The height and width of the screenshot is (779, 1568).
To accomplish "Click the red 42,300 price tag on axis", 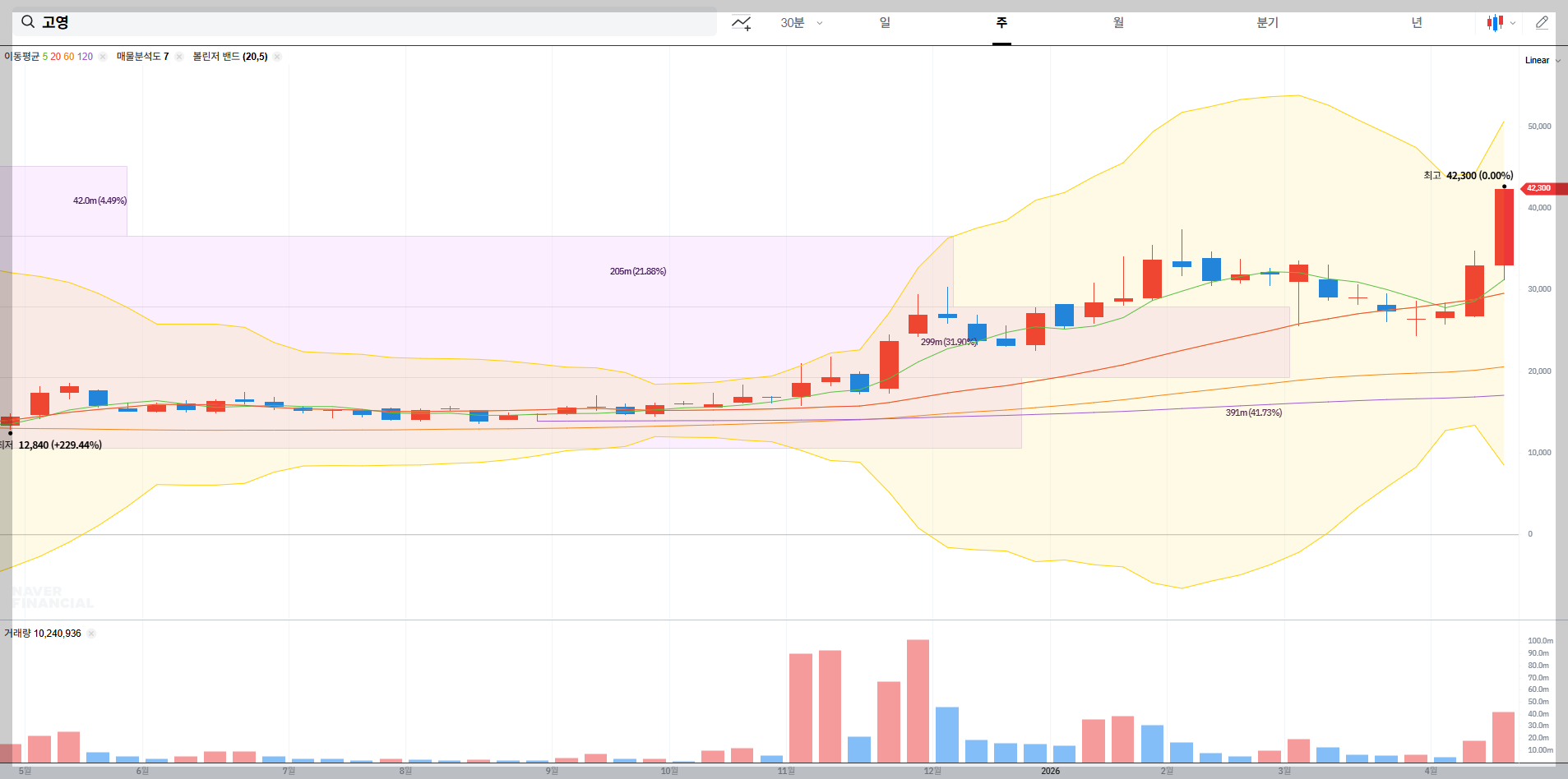I will pyautogui.click(x=1543, y=188).
